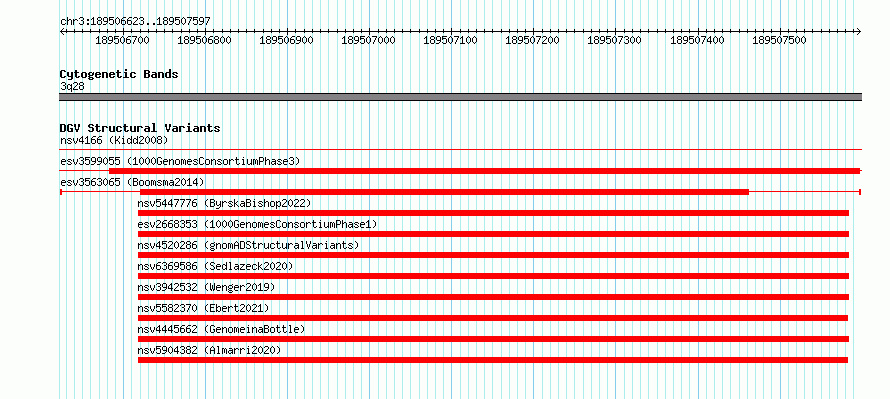Screen dimensions: 890x399
Task: Click the red bar for esv3563065
Action: (444, 192)
